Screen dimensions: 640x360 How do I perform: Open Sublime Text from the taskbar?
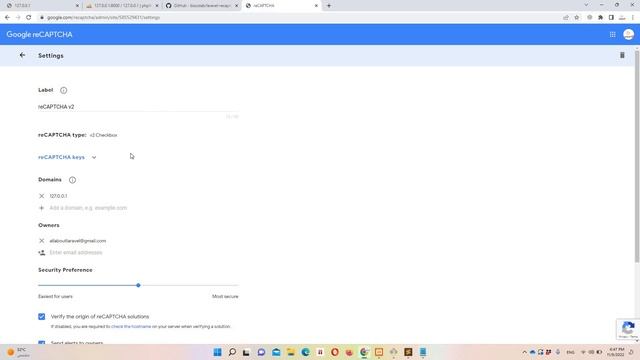click(408, 352)
